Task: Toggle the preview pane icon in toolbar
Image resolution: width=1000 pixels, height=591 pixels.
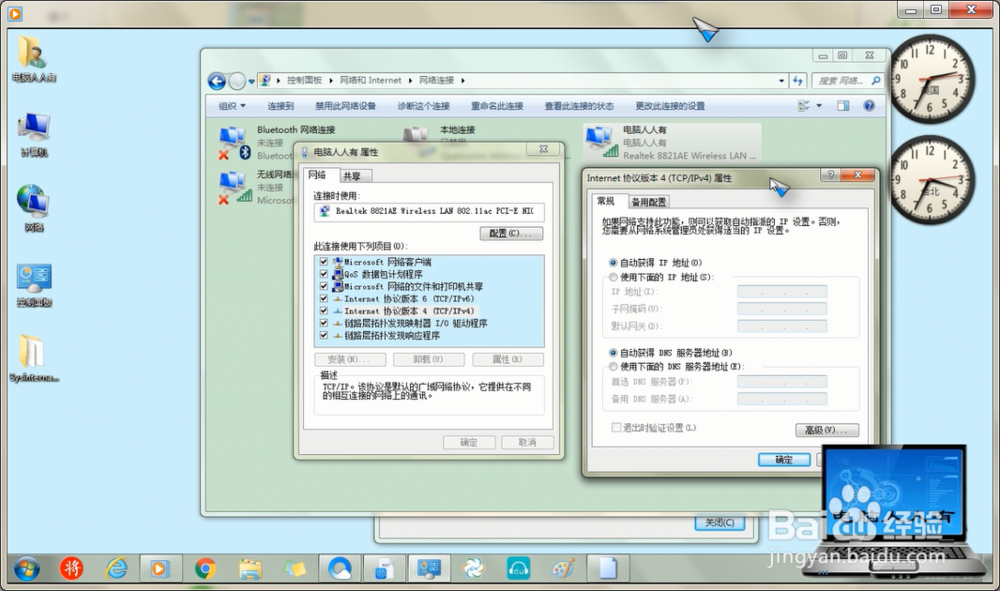Action: 843,106
